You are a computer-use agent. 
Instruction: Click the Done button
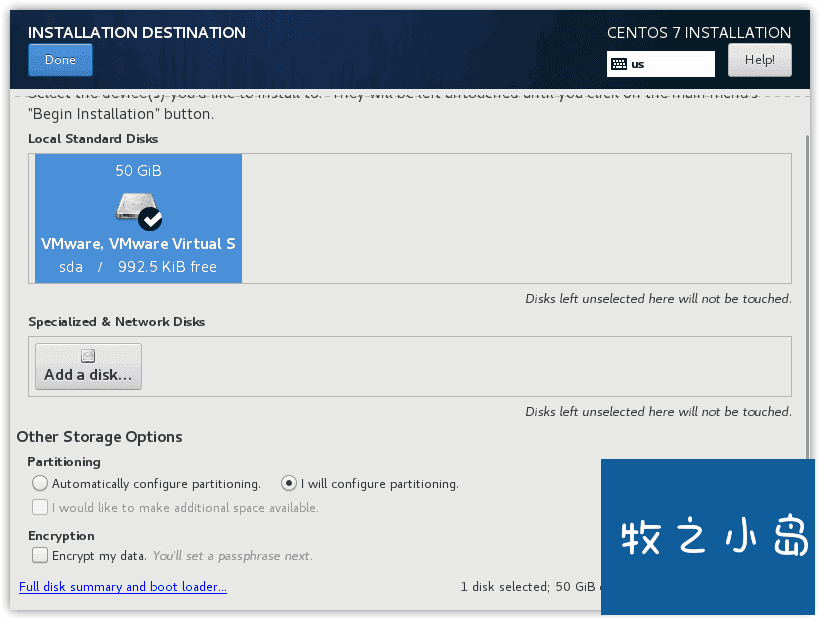coord(60,60)
